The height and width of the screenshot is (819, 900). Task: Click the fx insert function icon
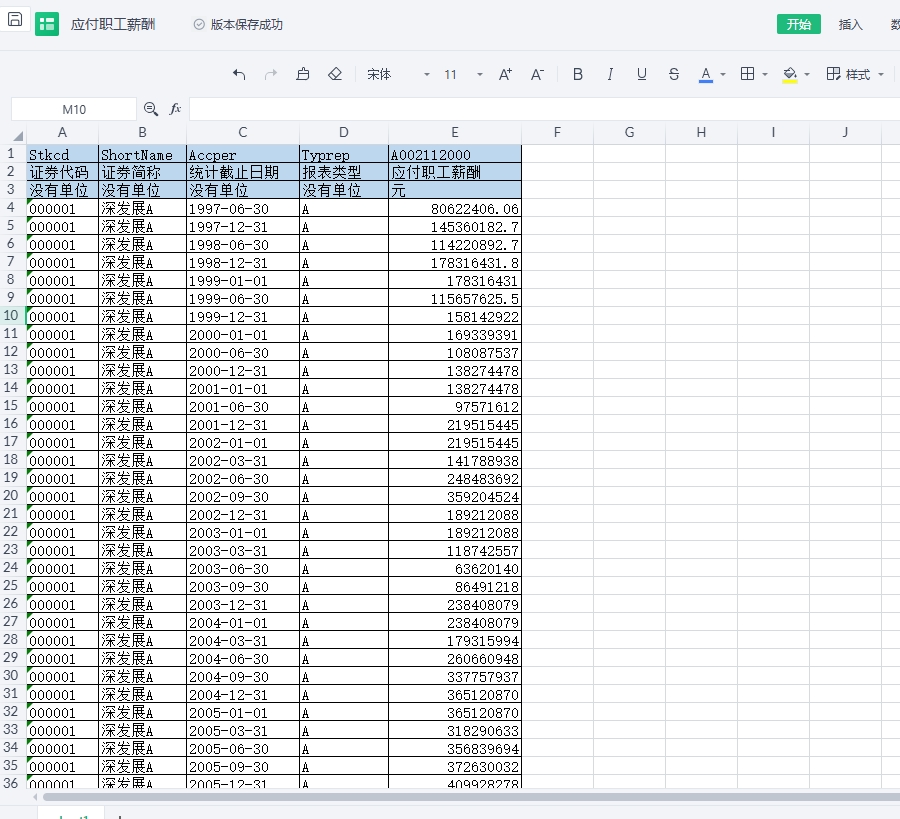(x=176, y=109)
